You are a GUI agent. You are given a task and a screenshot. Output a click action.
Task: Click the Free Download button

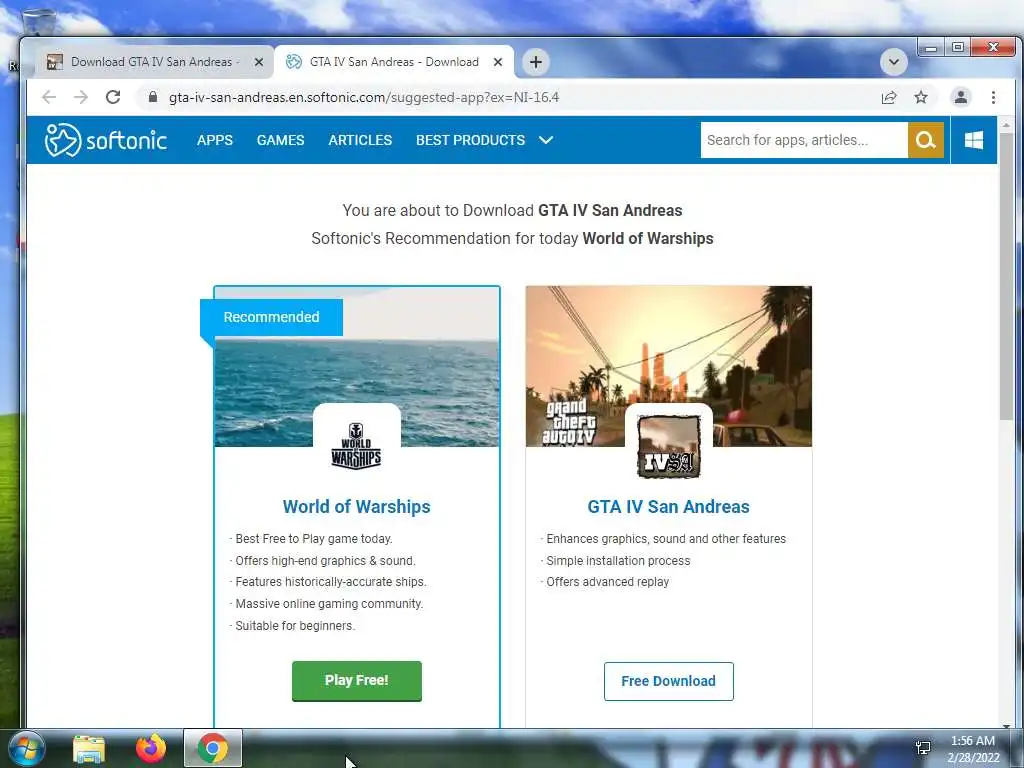tap(668, 681)
